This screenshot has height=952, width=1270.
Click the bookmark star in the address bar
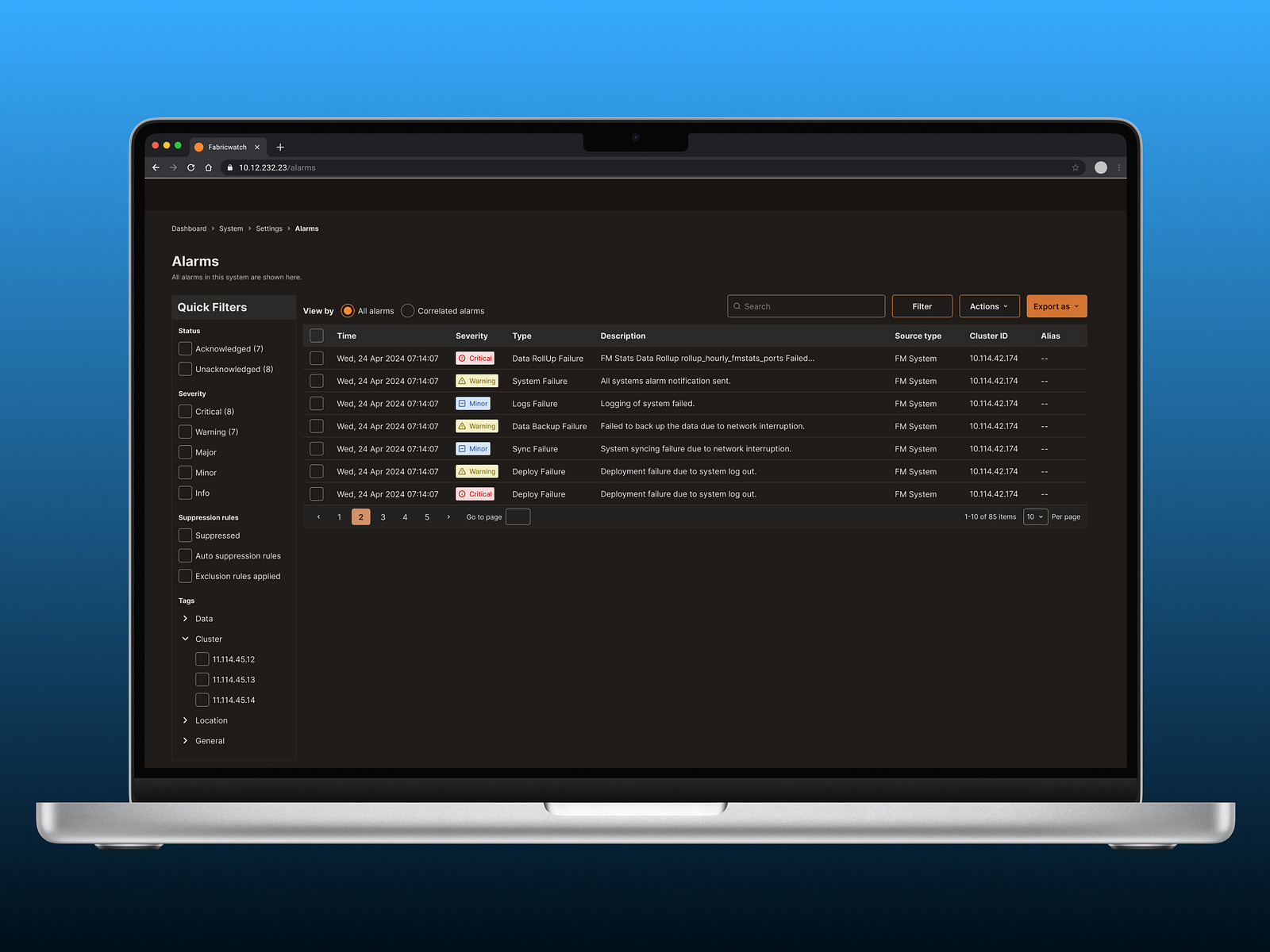click(1076, 167)
